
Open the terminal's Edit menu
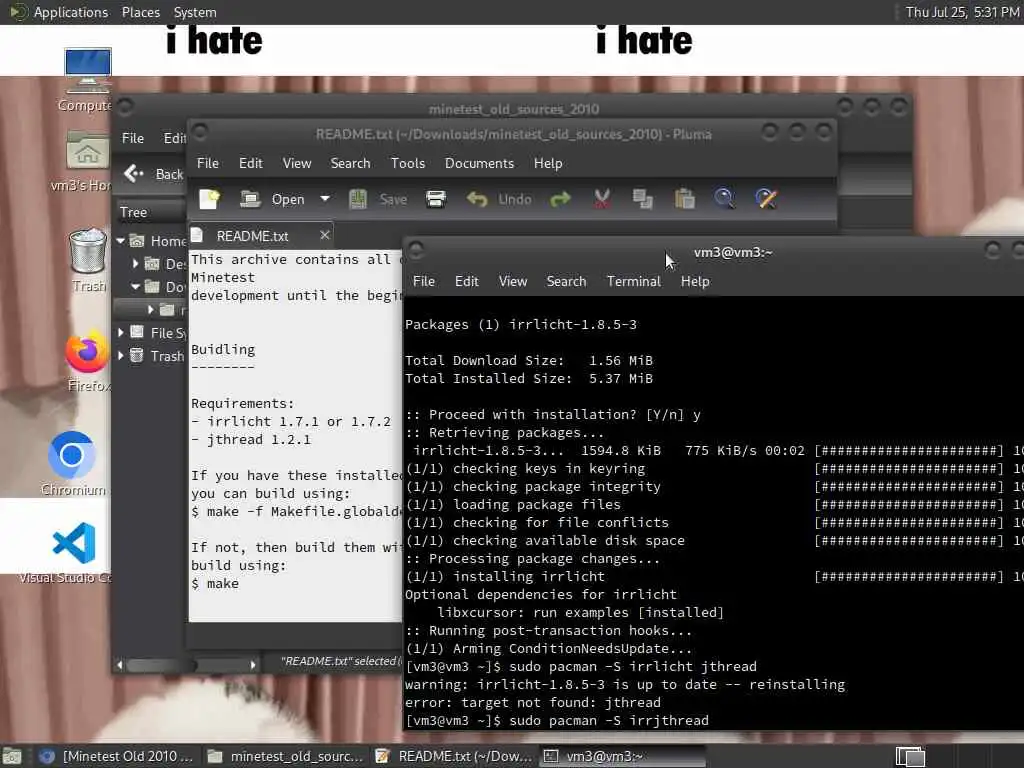(x=466, y=281)
